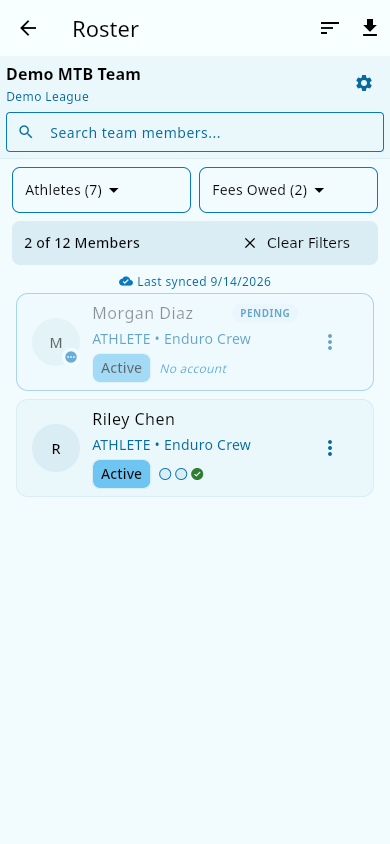This screenshot has width=390, height=844.
Task: Expand the Fees Owed (2) filter dropdown
Action: click(288, 190)
